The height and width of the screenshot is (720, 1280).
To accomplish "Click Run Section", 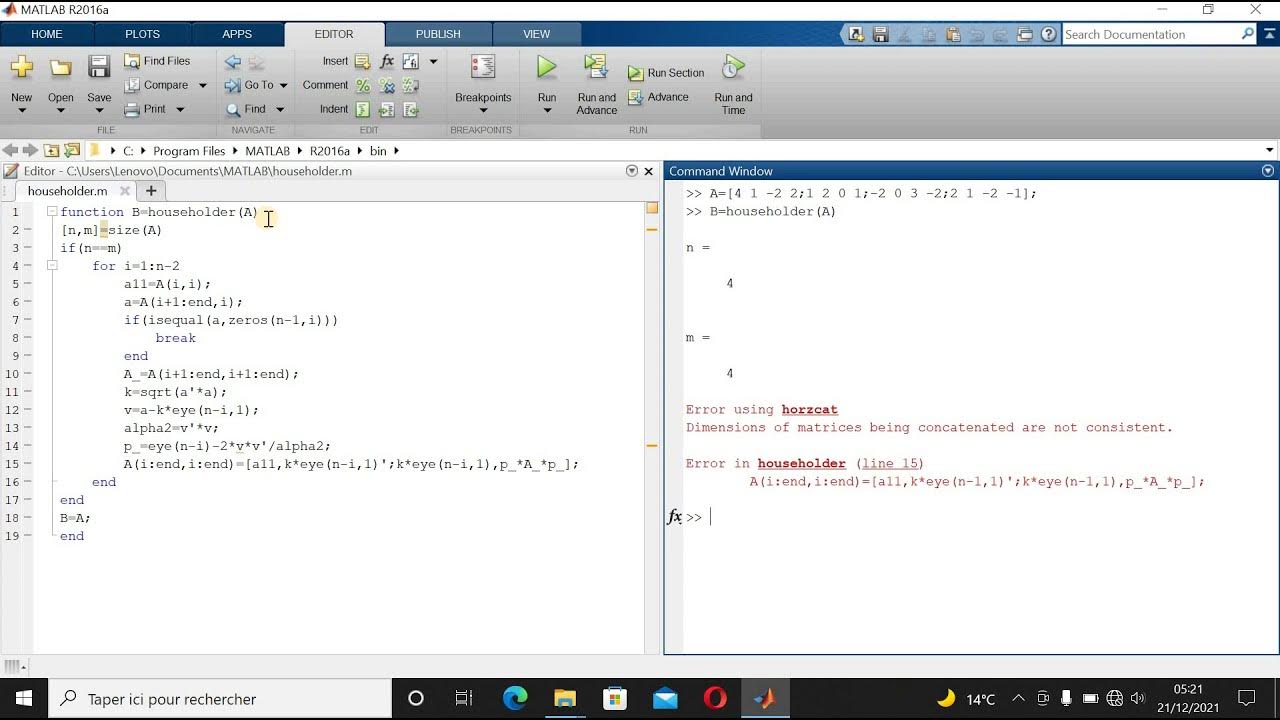I will pyautogui.click(x=666, y=73).
